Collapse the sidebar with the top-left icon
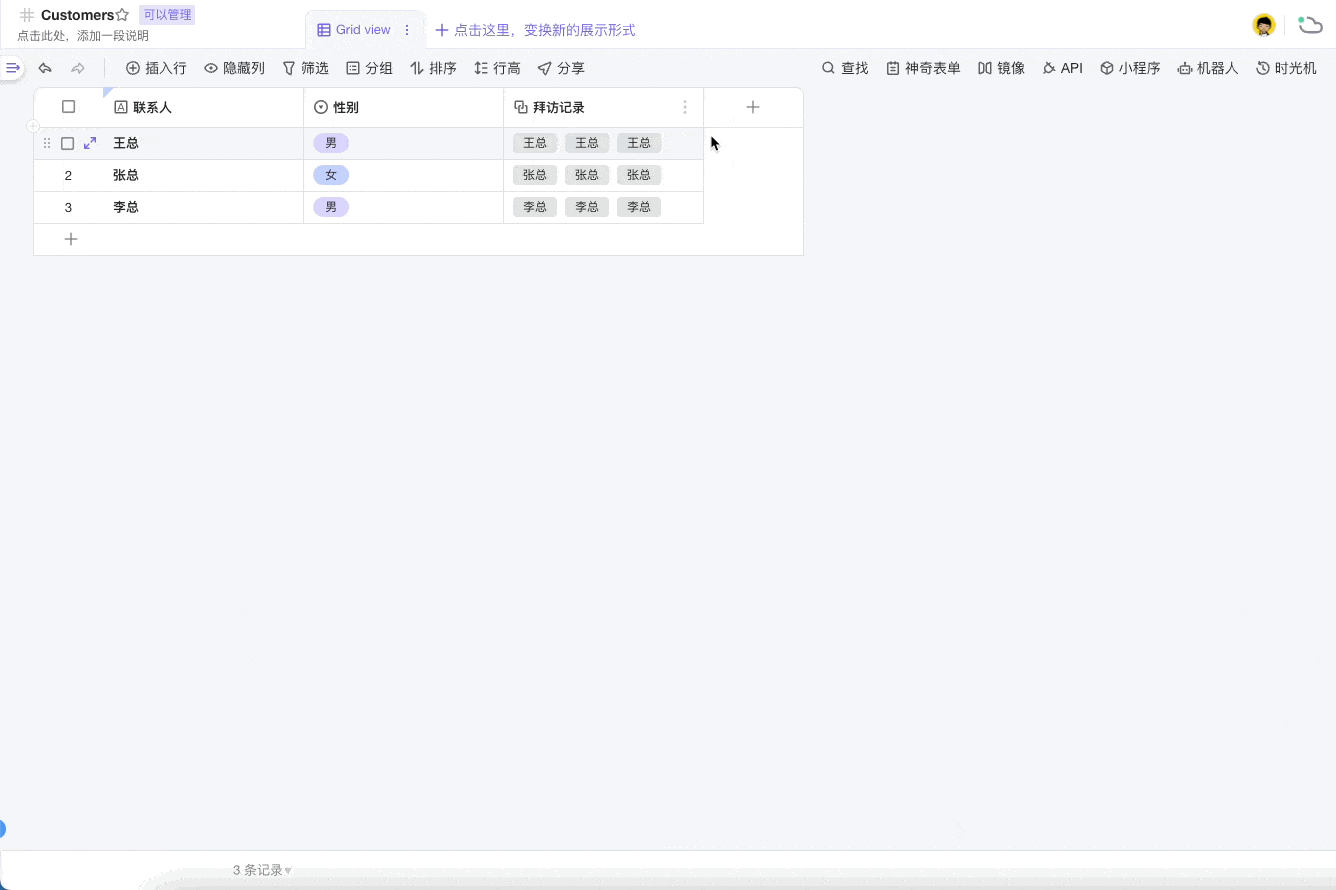Viewport: 1336px width, 890px height. click(13, 67)
